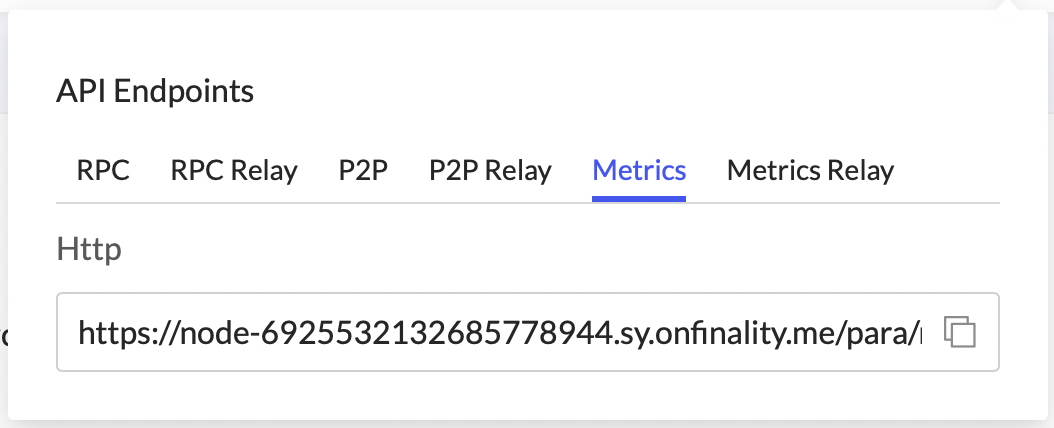Show the P2P Relay endpoints tab
Viewport: 1054px width, 428px height.
click(x=490, y=170)
